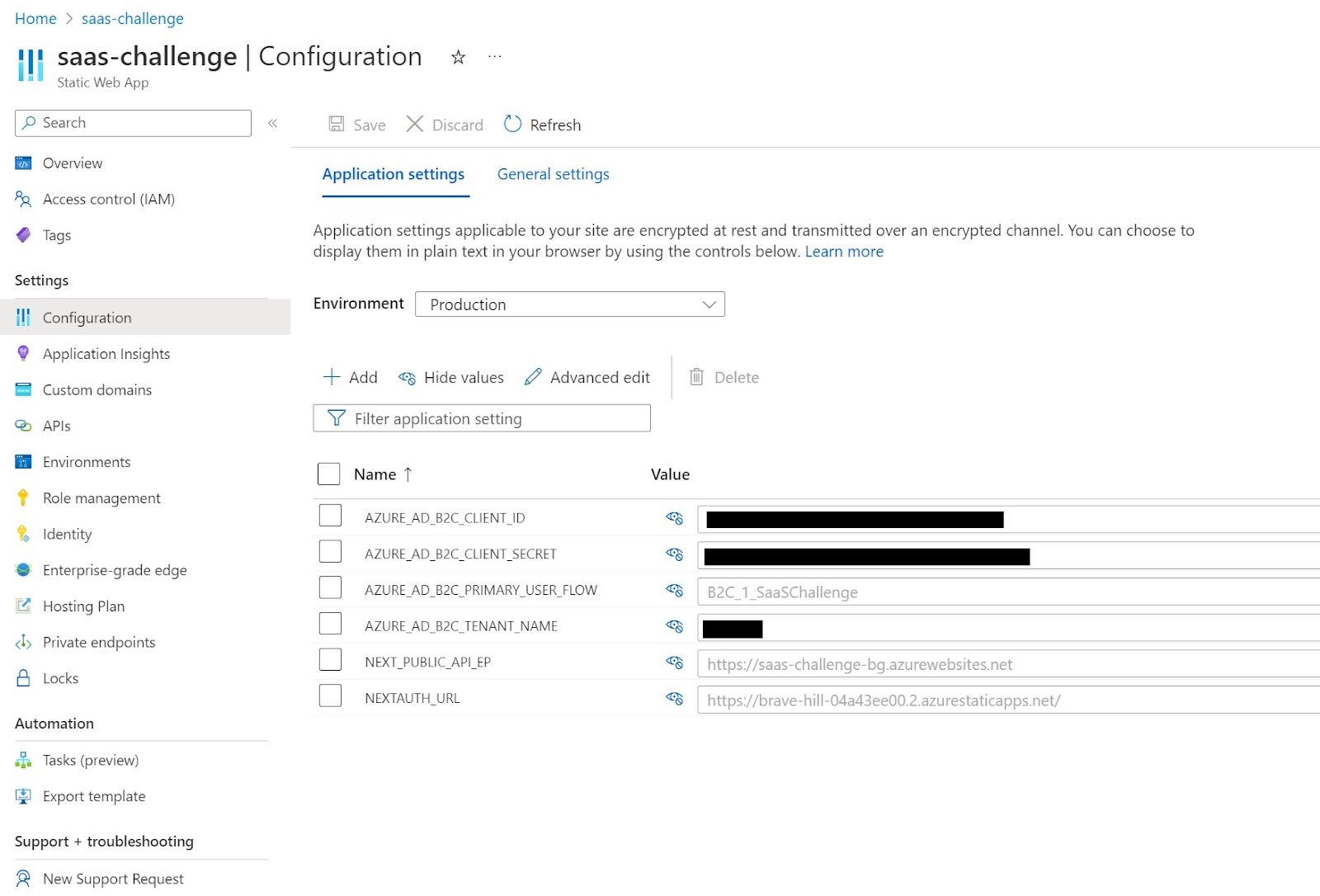Click the Identity icon
Screen dimensions: 1320x896
pos(23,534)
